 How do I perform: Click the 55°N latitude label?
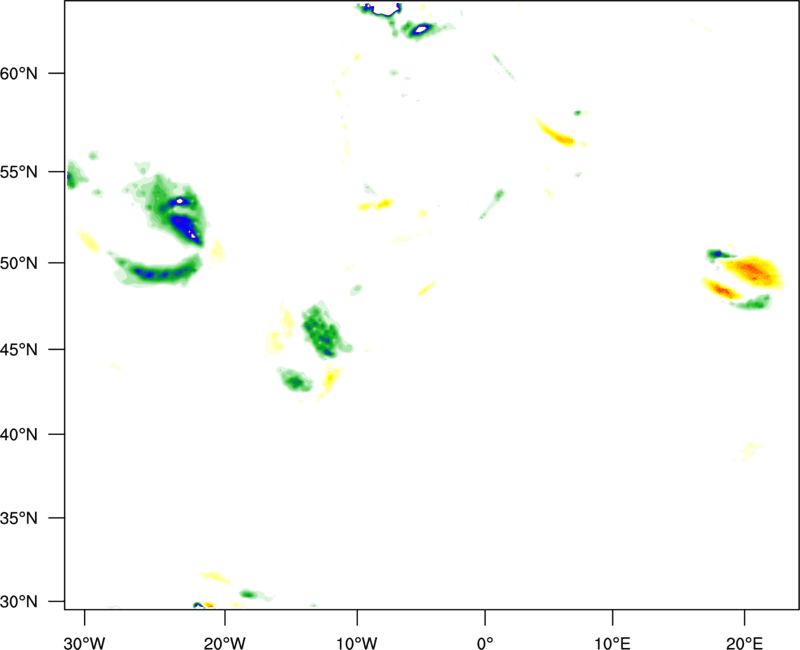coord(19,172)
